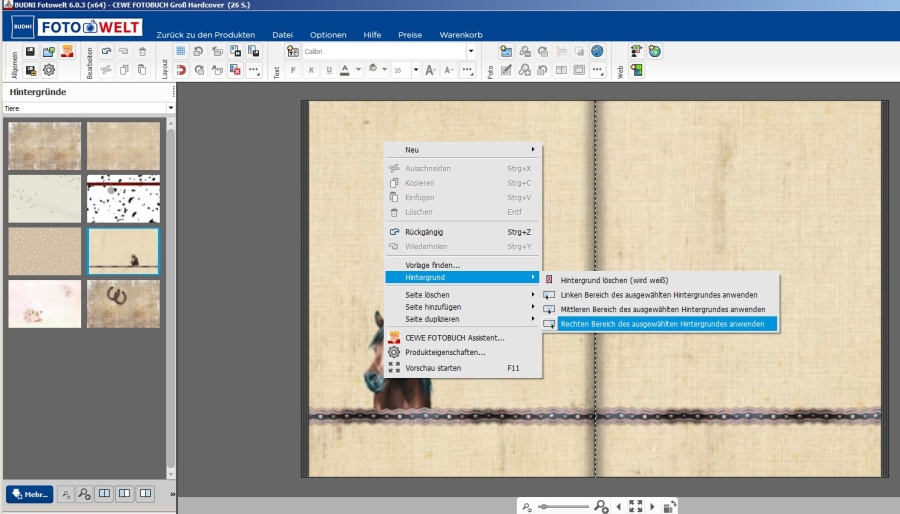Click the zoom slider at bottom
Image resolution: width=900 pixels, height=514 pixels.
[x=565, y=507]
